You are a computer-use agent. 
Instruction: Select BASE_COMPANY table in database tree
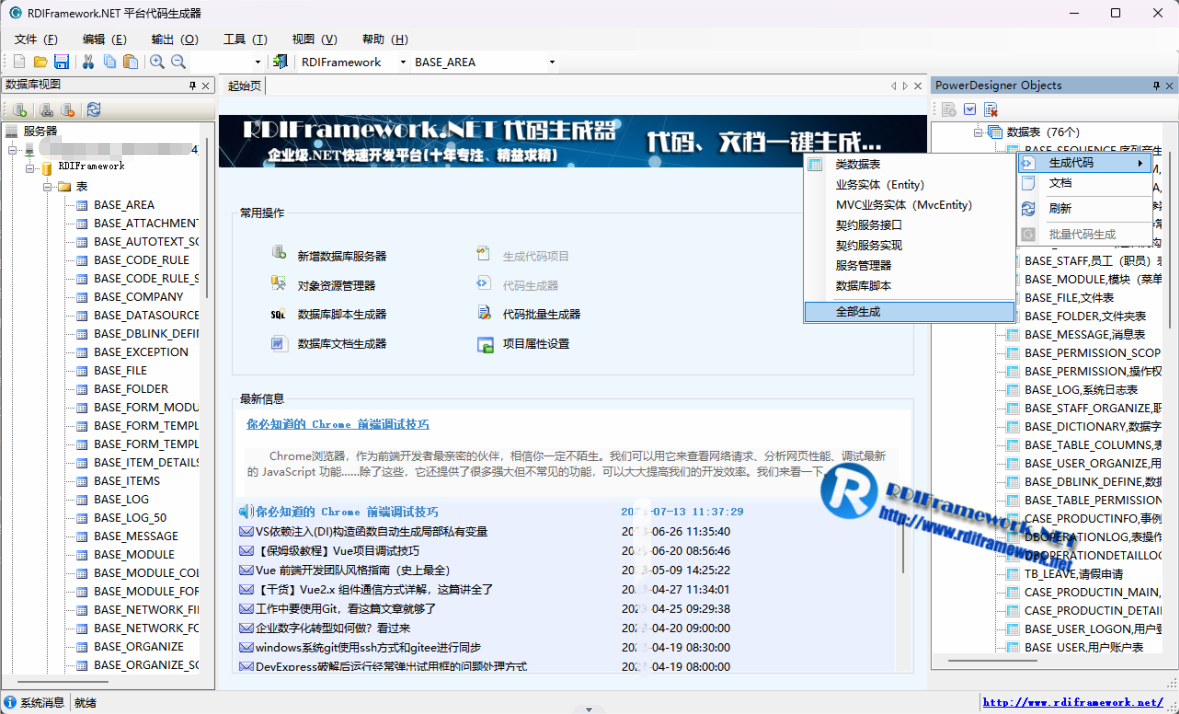point(138,297)
